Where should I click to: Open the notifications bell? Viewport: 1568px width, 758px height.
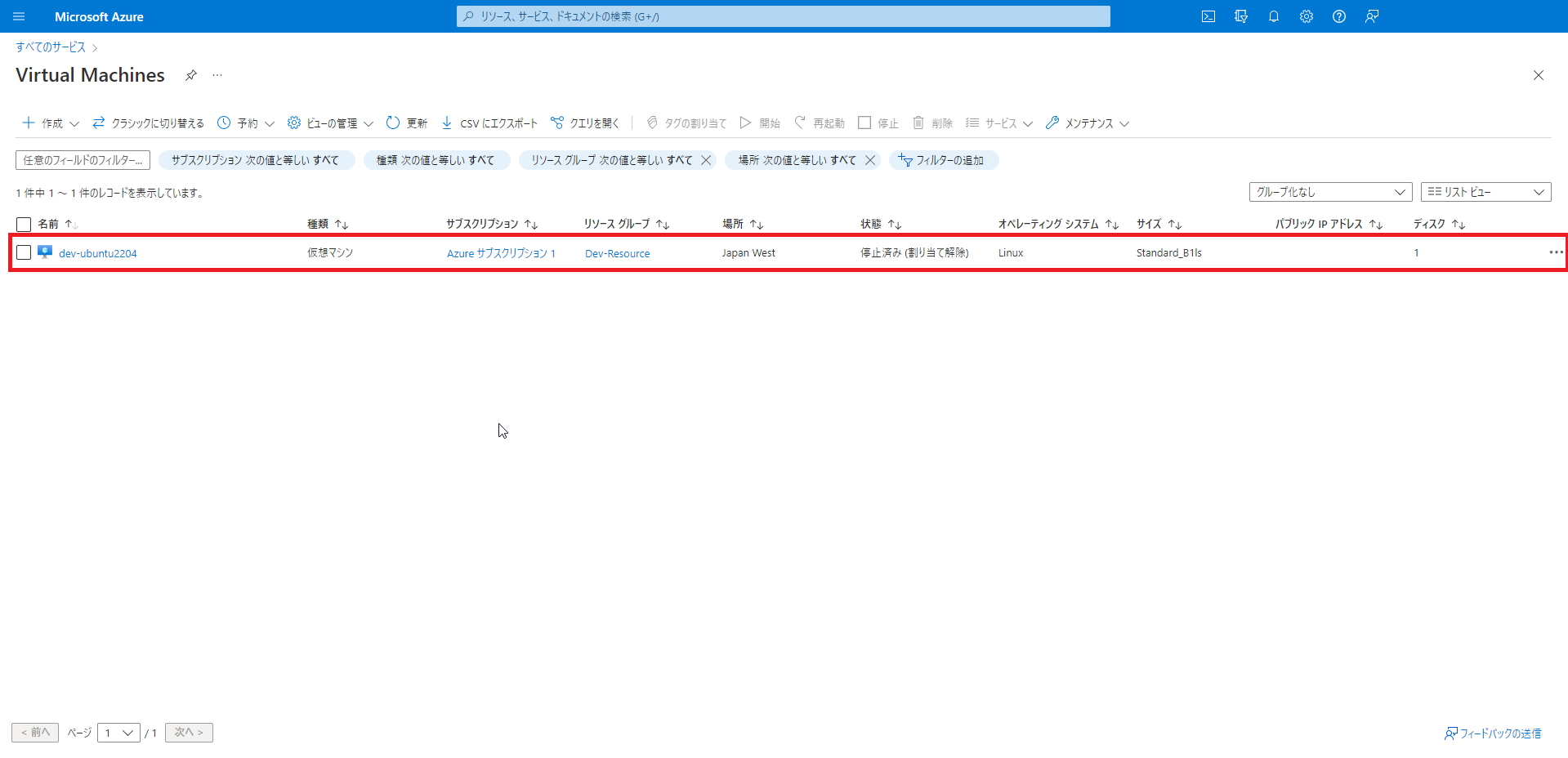click(x=1274, y=16)
